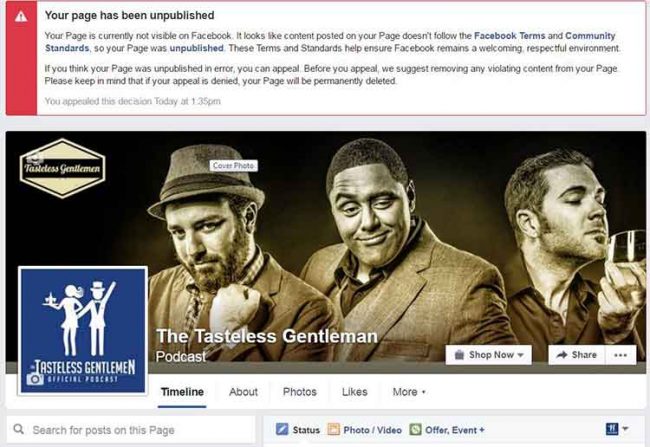
Task: Open the three-dots more actions menu
Action: tap(621, 355)
